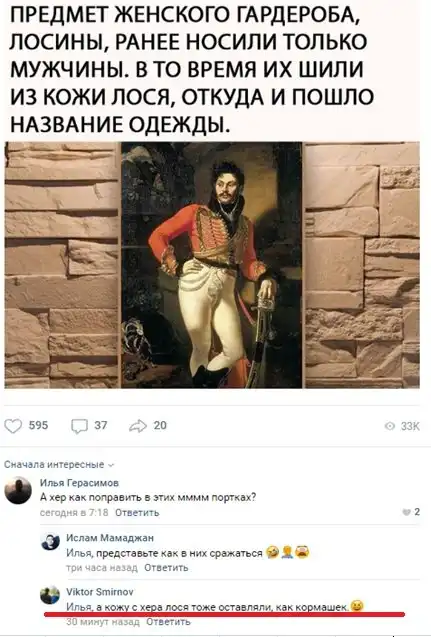
Task: Reply to Ислам Мамаджан's comment
Action: [x=166, y=567]
